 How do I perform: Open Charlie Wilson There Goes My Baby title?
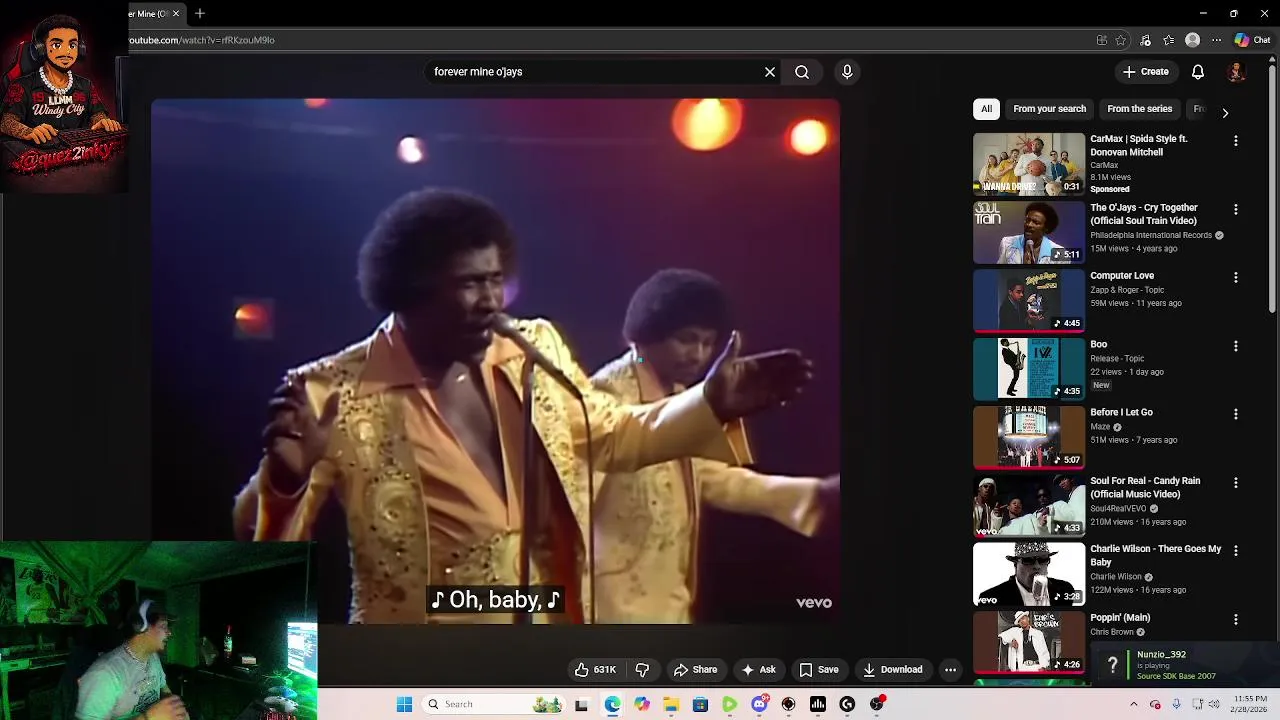[1155, 555]
